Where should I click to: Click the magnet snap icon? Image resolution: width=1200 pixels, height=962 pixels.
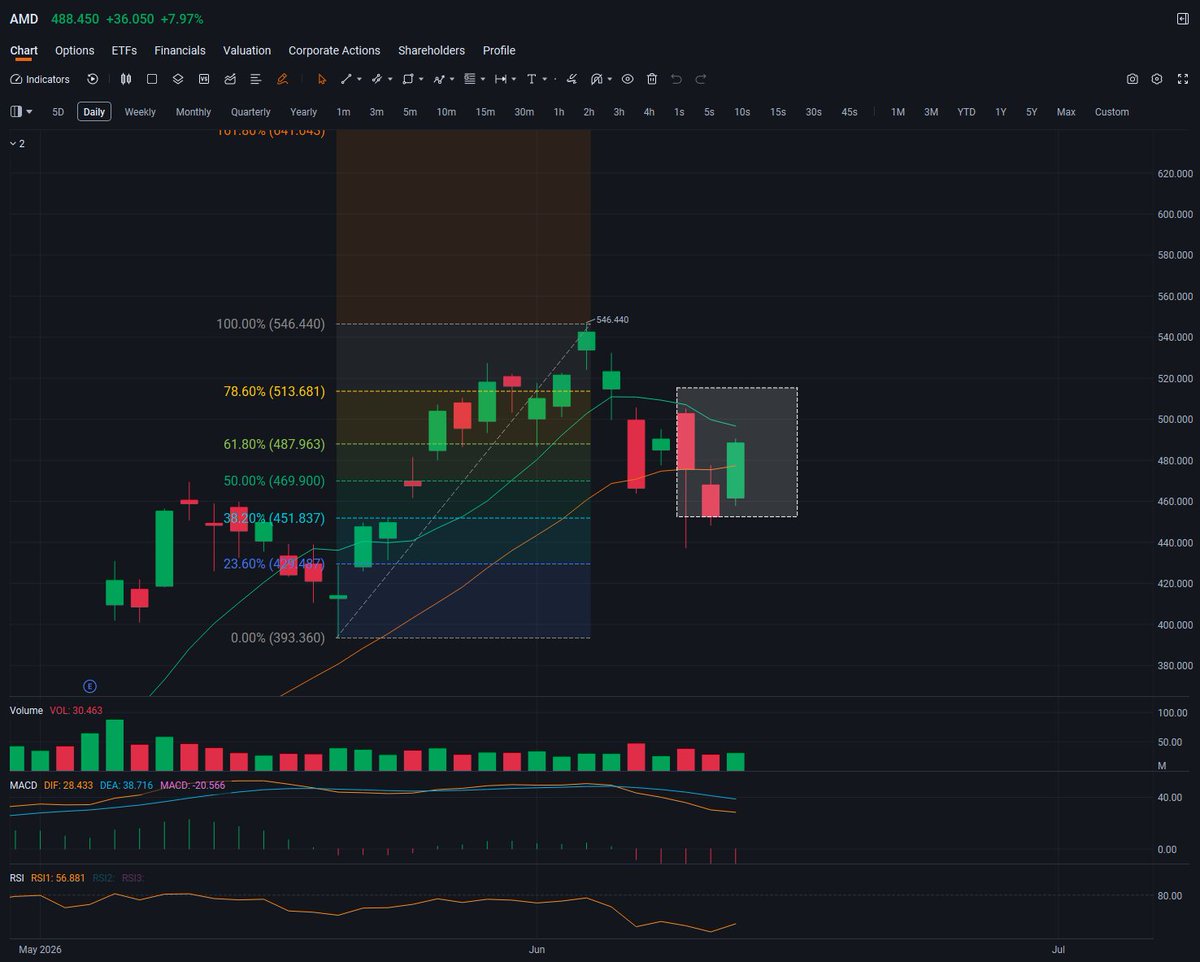(596, 79)
